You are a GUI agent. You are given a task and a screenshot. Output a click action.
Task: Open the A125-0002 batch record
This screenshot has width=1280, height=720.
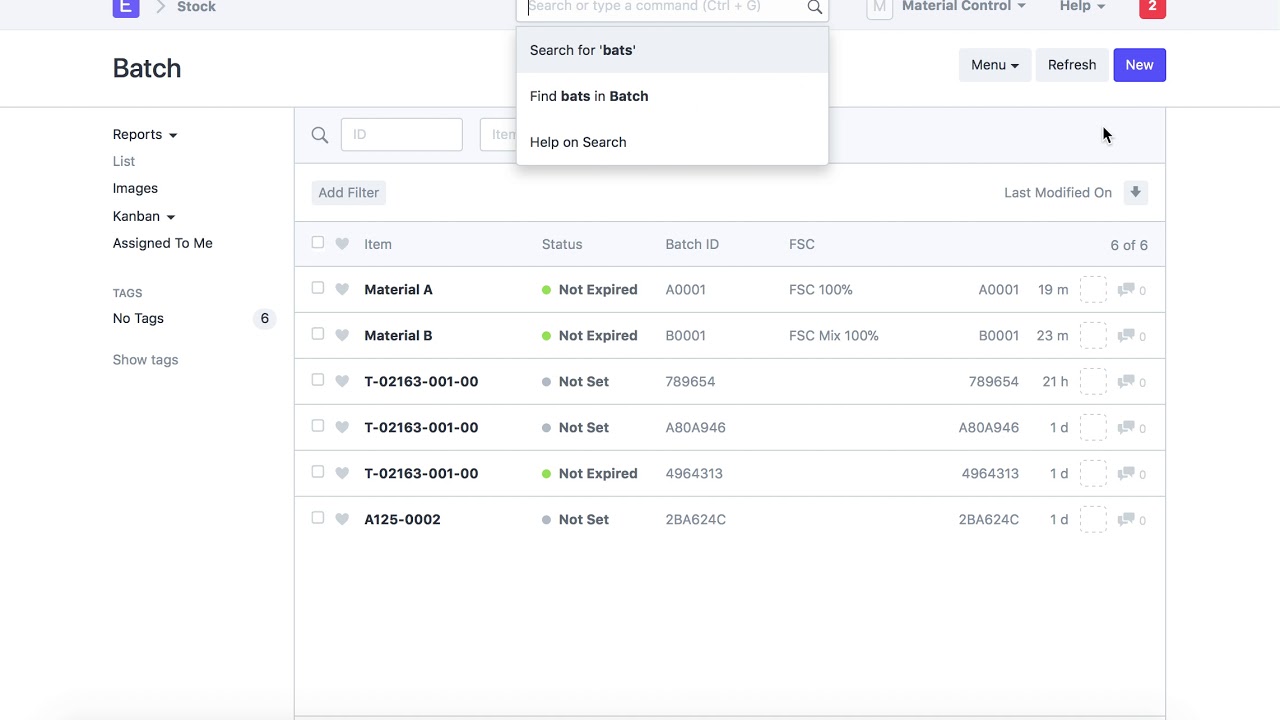click(402, 520)
